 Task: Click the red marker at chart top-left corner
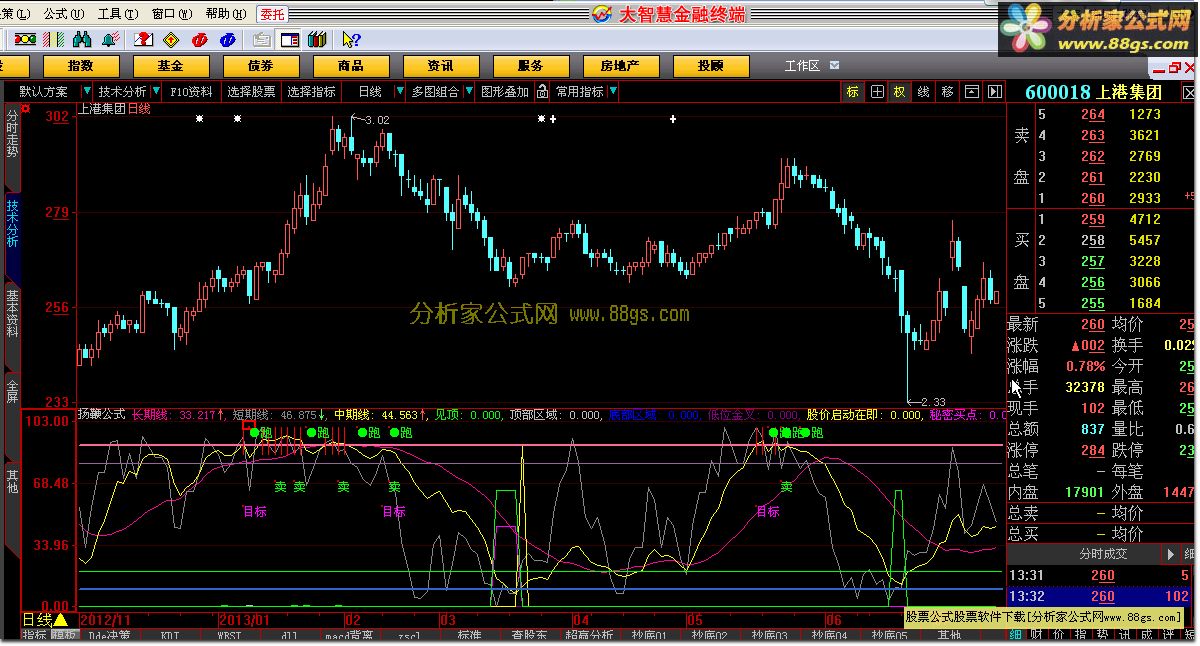(25, 107)
